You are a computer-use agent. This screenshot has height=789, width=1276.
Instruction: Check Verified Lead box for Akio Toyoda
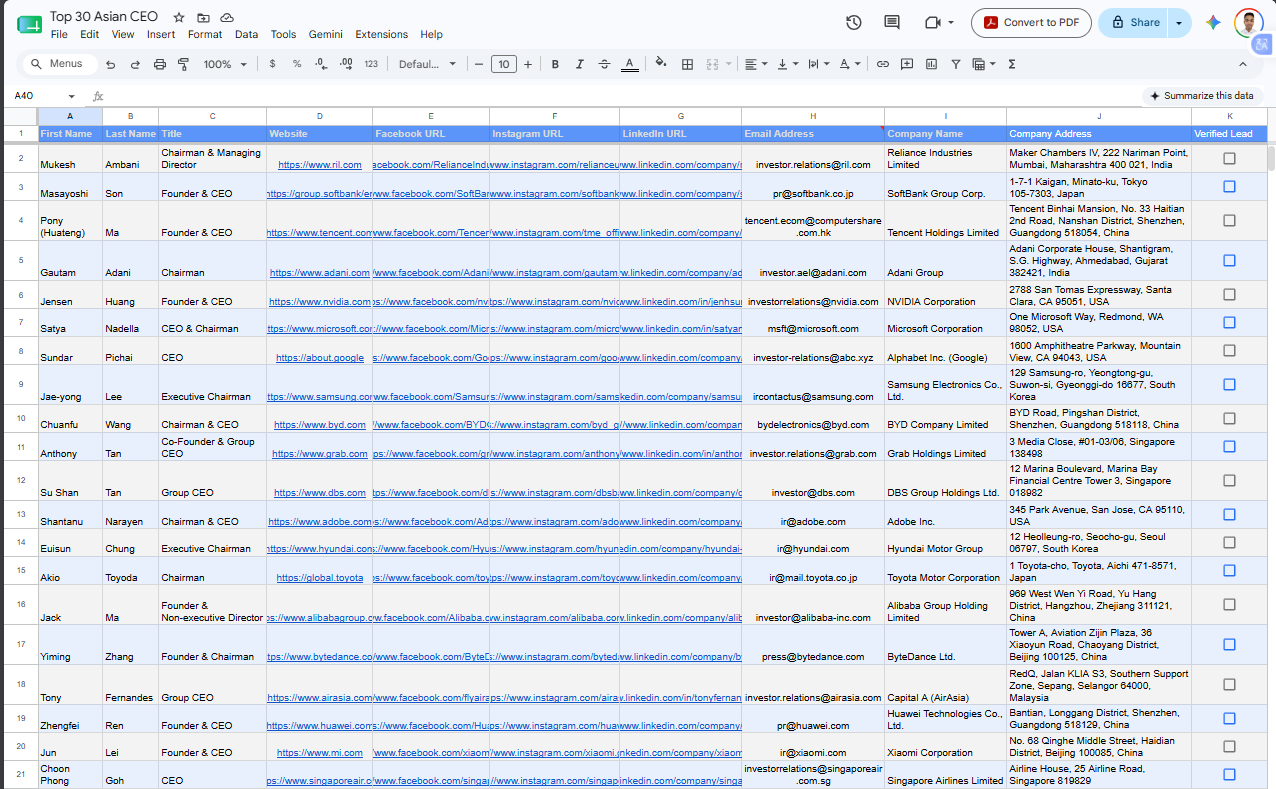click(1229, 570)
